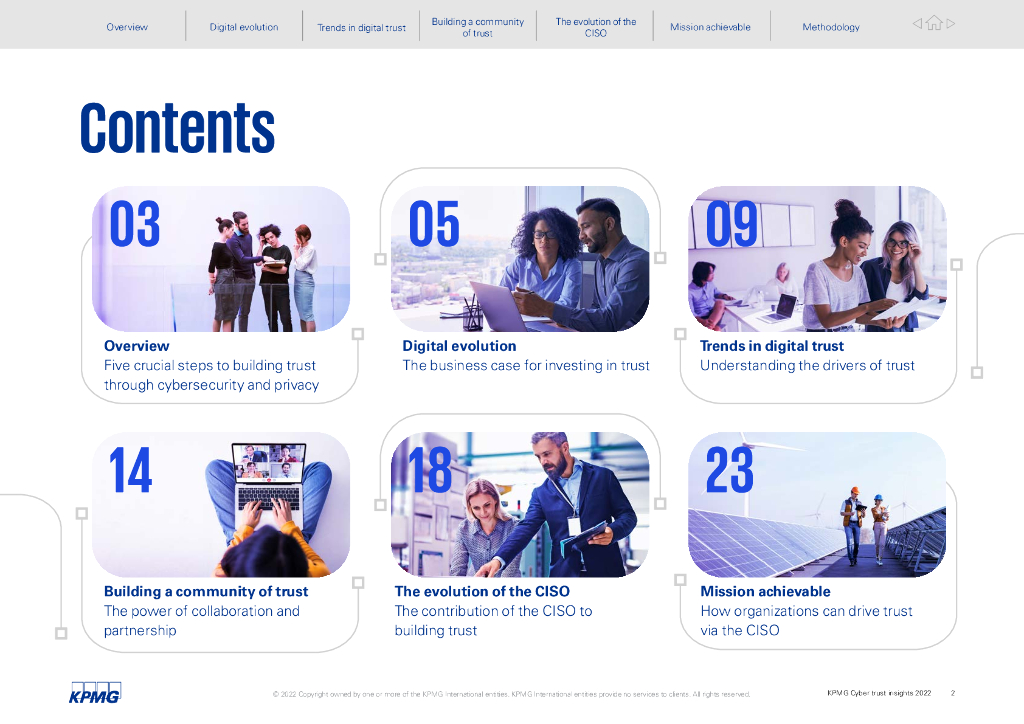Open Building a community of trust tab
Screen dimensions: 1024x724
click(x=477, y=27)
